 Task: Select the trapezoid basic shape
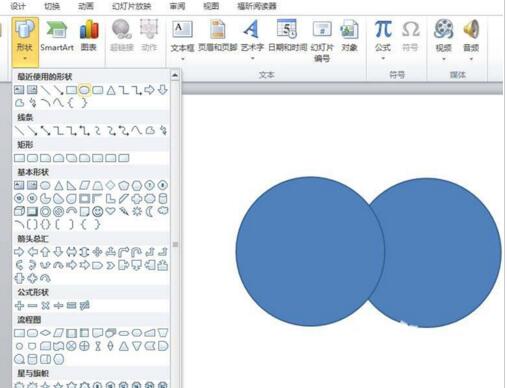(97, 185)
